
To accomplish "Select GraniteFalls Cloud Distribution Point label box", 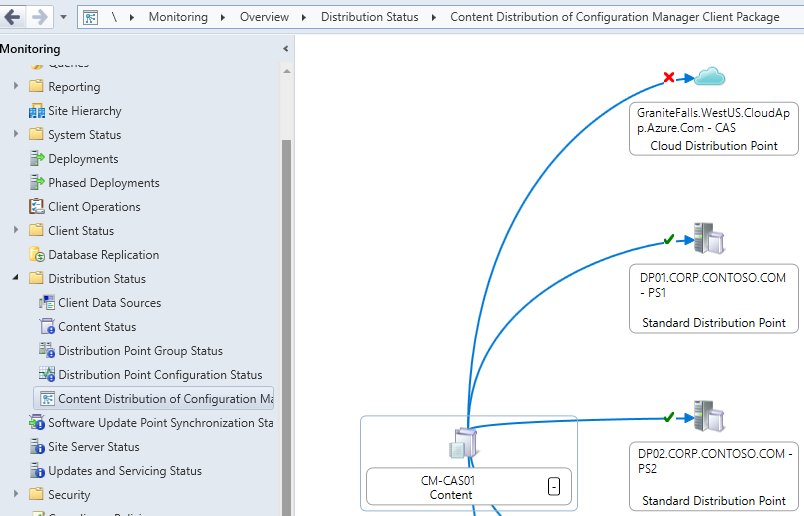I will [714, 129].
